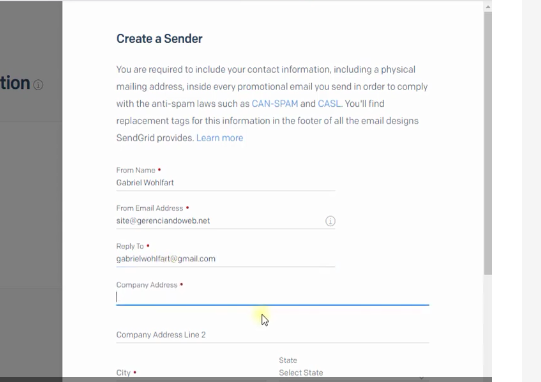
Task: Open the CASL link
Action: (329, 104)
